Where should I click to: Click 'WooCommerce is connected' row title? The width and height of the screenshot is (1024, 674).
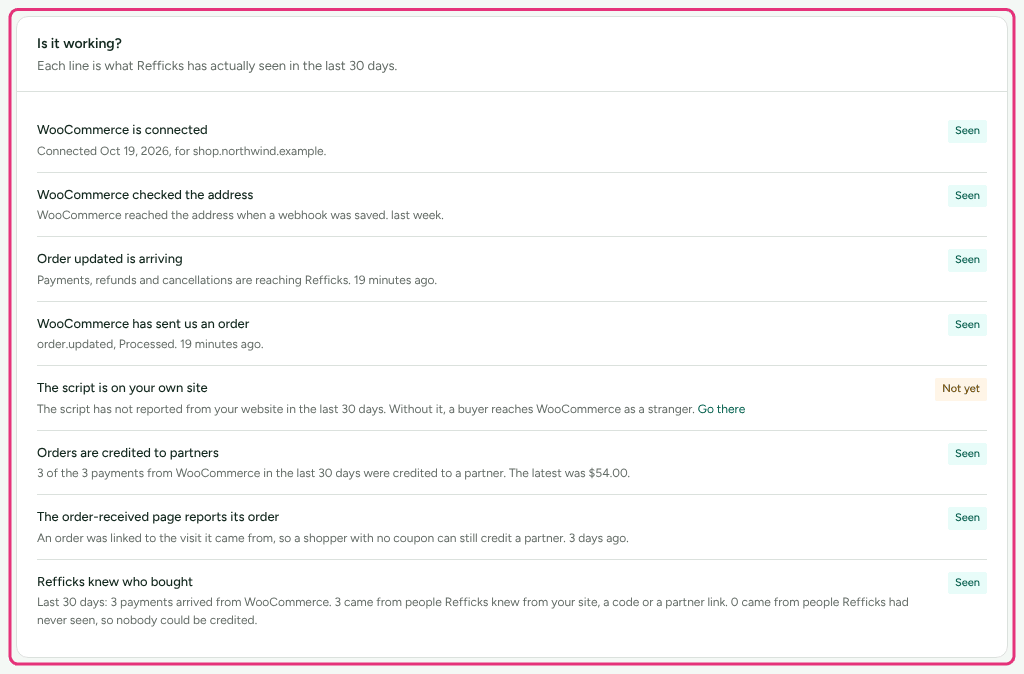(122, 130)
